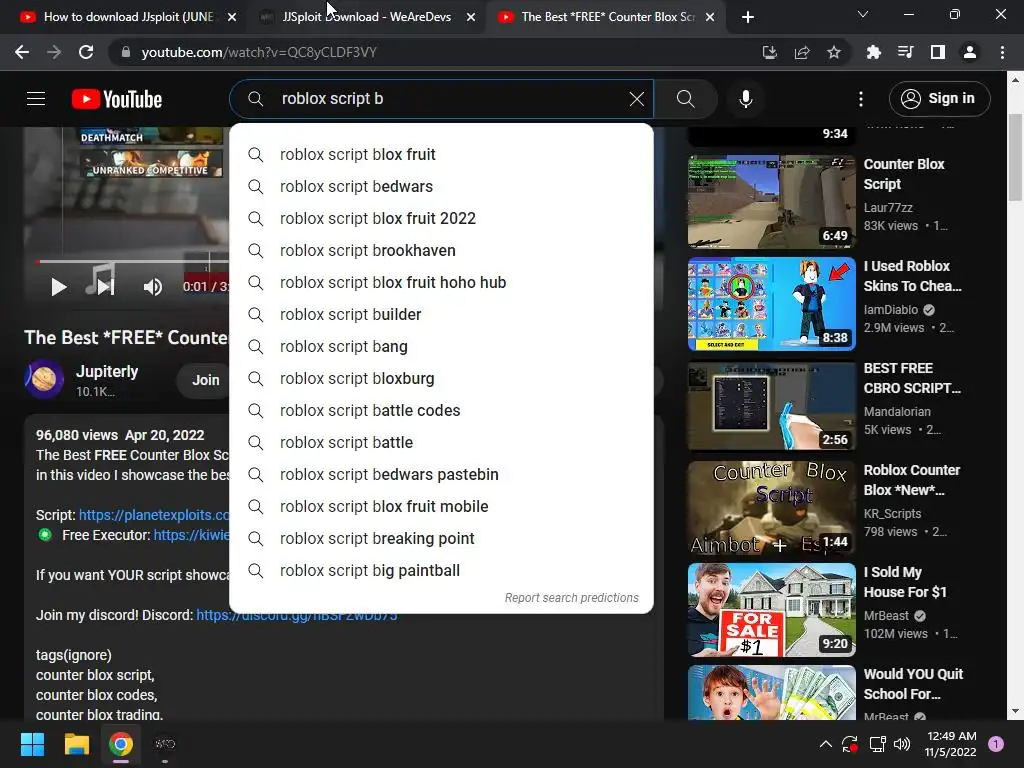Open YouTube settings three-dot menu

tap(861, 99)
